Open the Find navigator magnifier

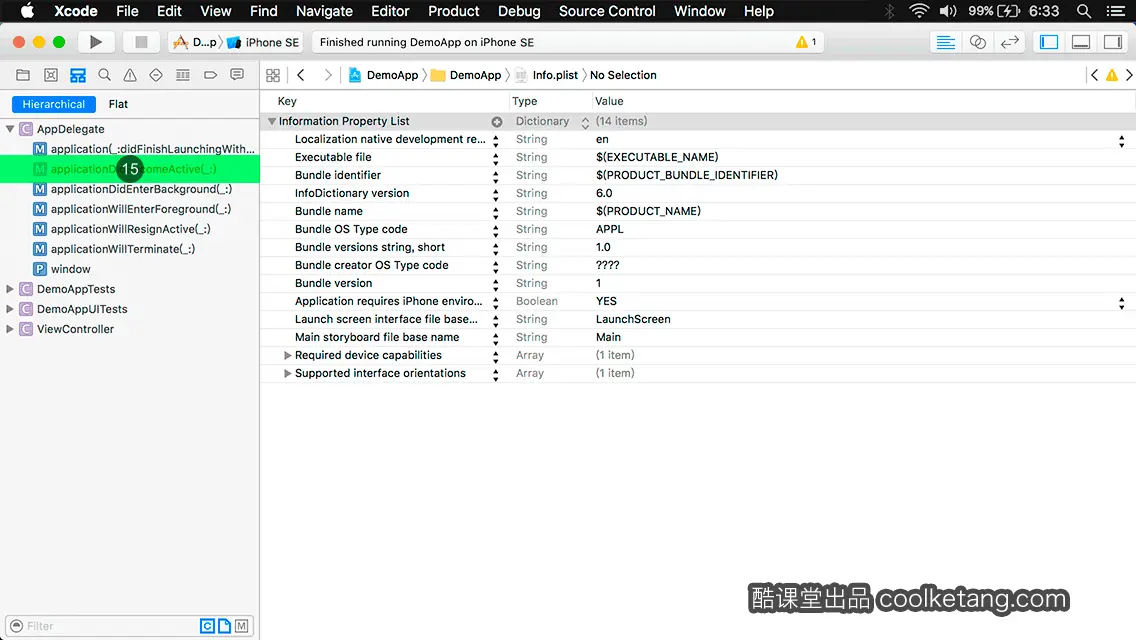coord(104,75)
